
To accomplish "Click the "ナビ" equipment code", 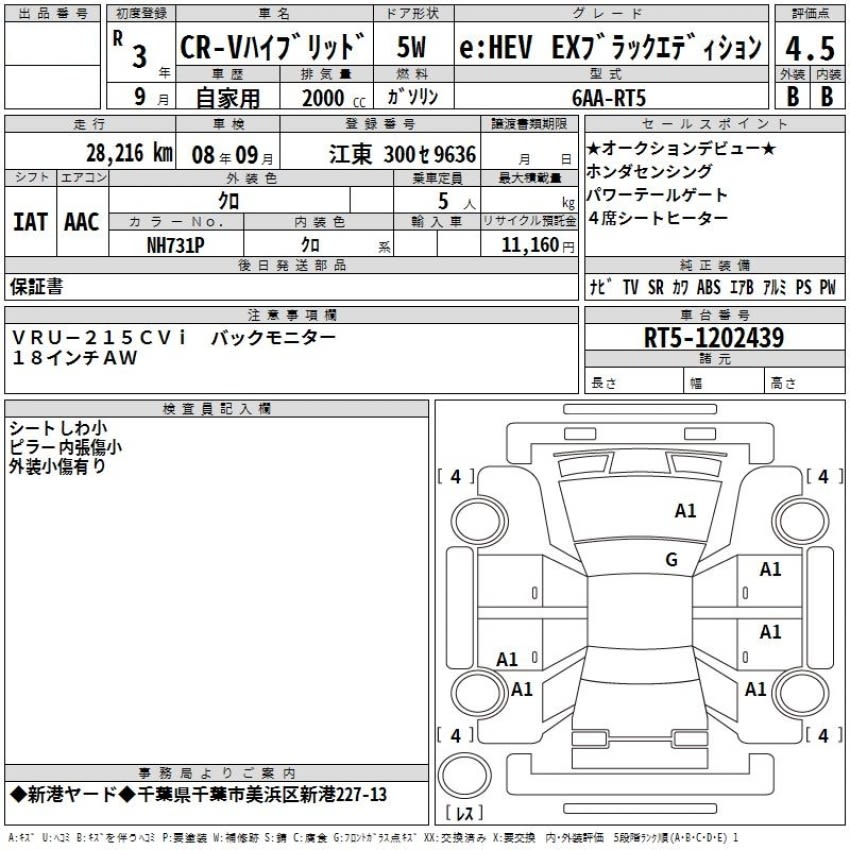I will point(601,287).
